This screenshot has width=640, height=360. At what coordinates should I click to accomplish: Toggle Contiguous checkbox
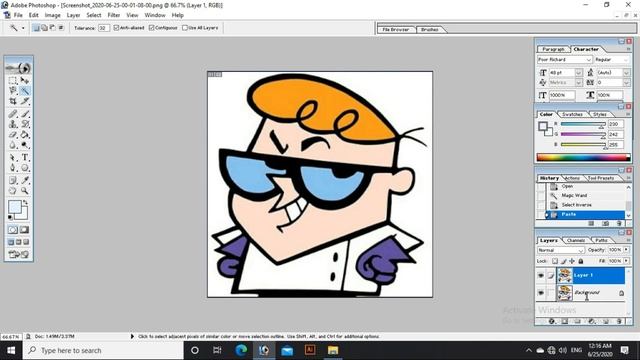pos(152,28)
